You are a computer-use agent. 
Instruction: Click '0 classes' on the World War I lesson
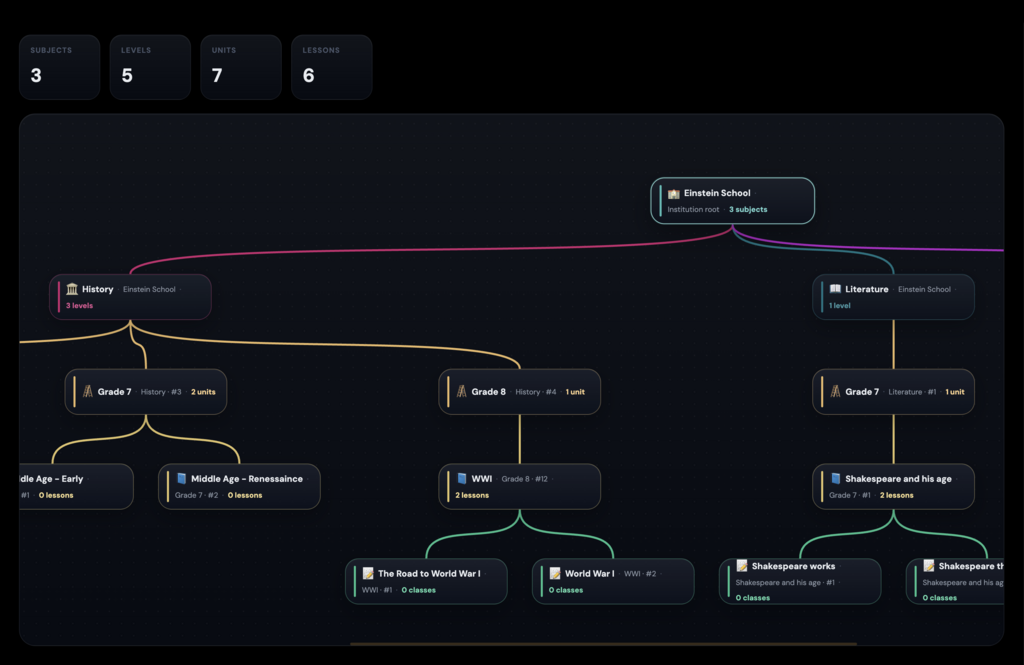coord(566,590)
